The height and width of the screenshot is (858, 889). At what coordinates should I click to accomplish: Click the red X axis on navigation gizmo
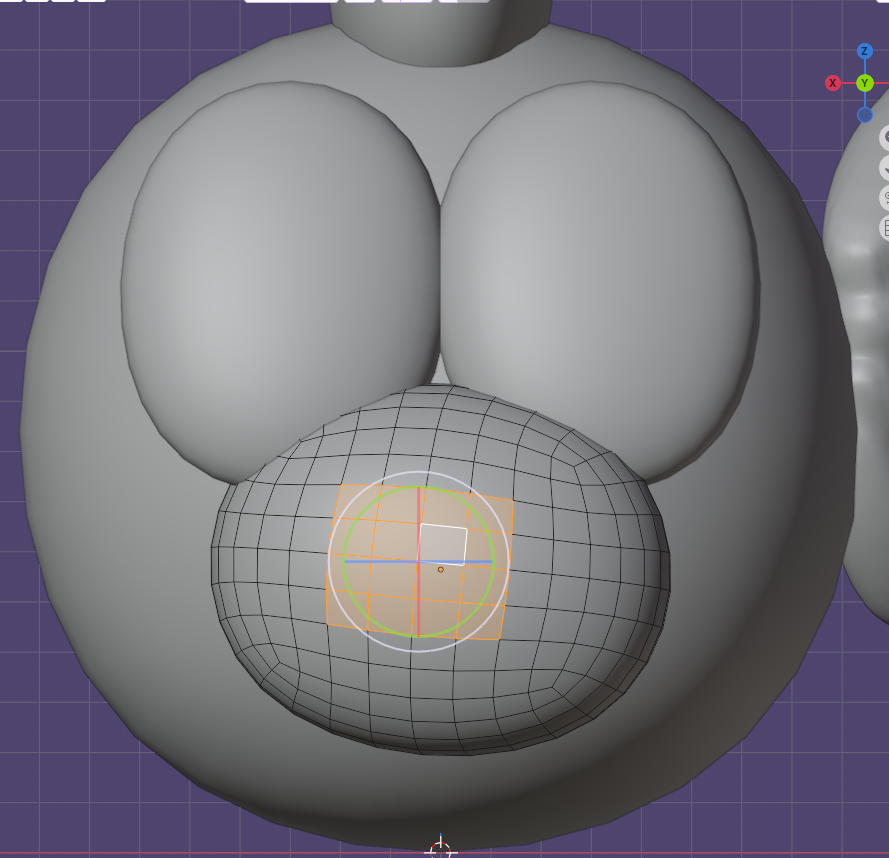pos(832,83)
